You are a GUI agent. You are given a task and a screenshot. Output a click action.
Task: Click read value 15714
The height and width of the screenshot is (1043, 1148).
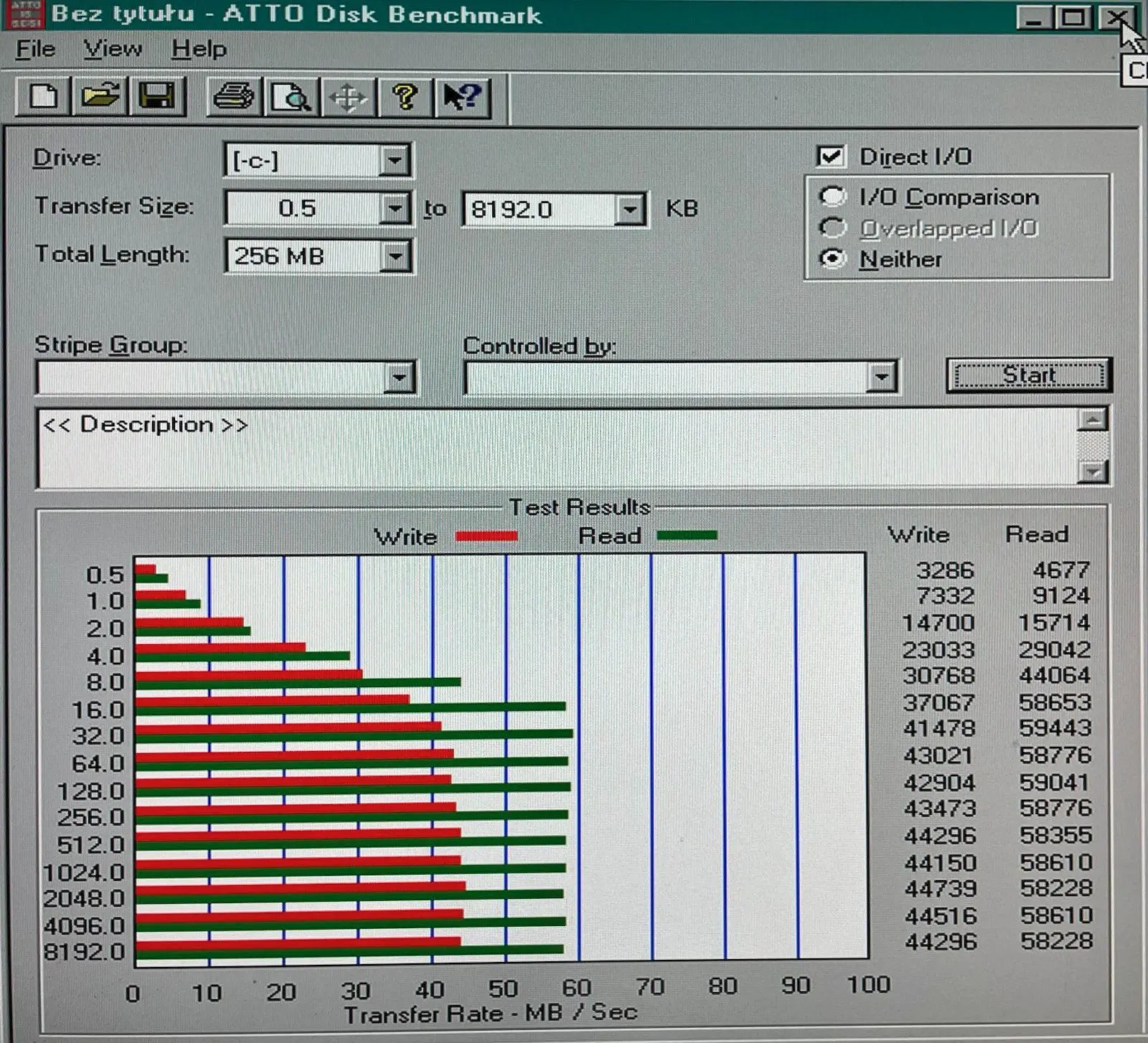point(1054,623)
